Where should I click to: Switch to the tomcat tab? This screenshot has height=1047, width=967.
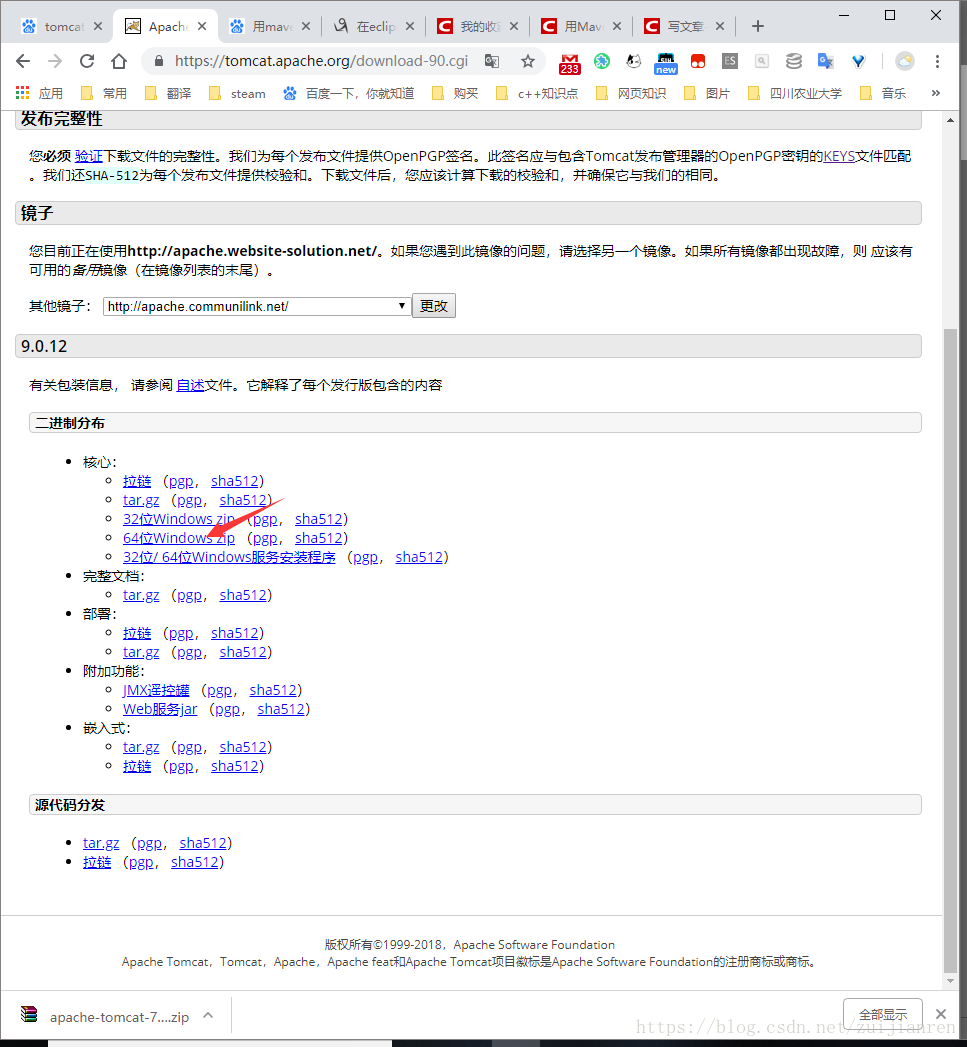tap(55, 26)
